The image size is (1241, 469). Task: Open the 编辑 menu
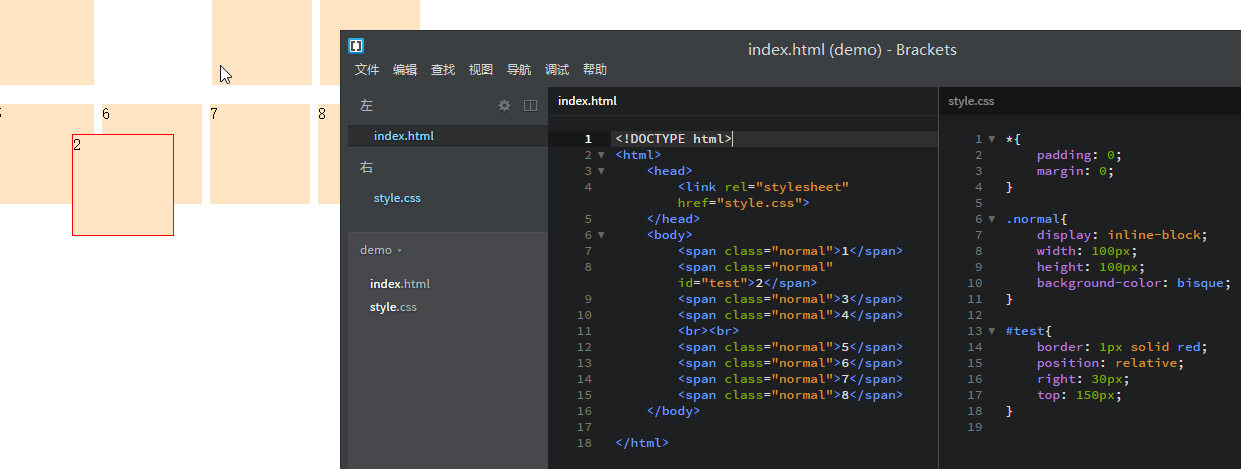tap(405, 70)
